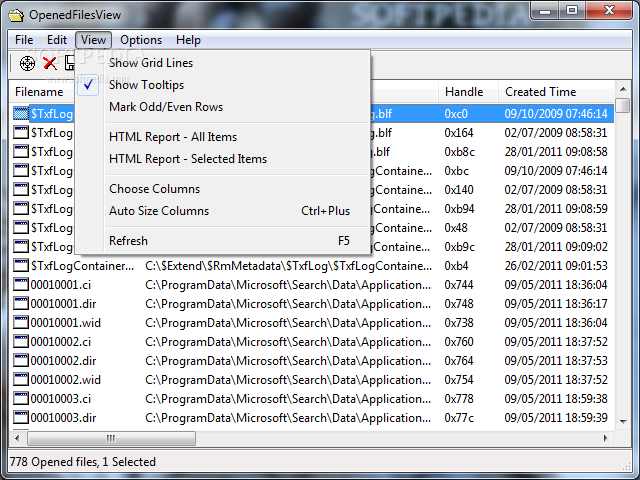Click created time 28/01/2011 09:09:02
Viewport: 640px width, 480px height.
(x=556, y=247)
